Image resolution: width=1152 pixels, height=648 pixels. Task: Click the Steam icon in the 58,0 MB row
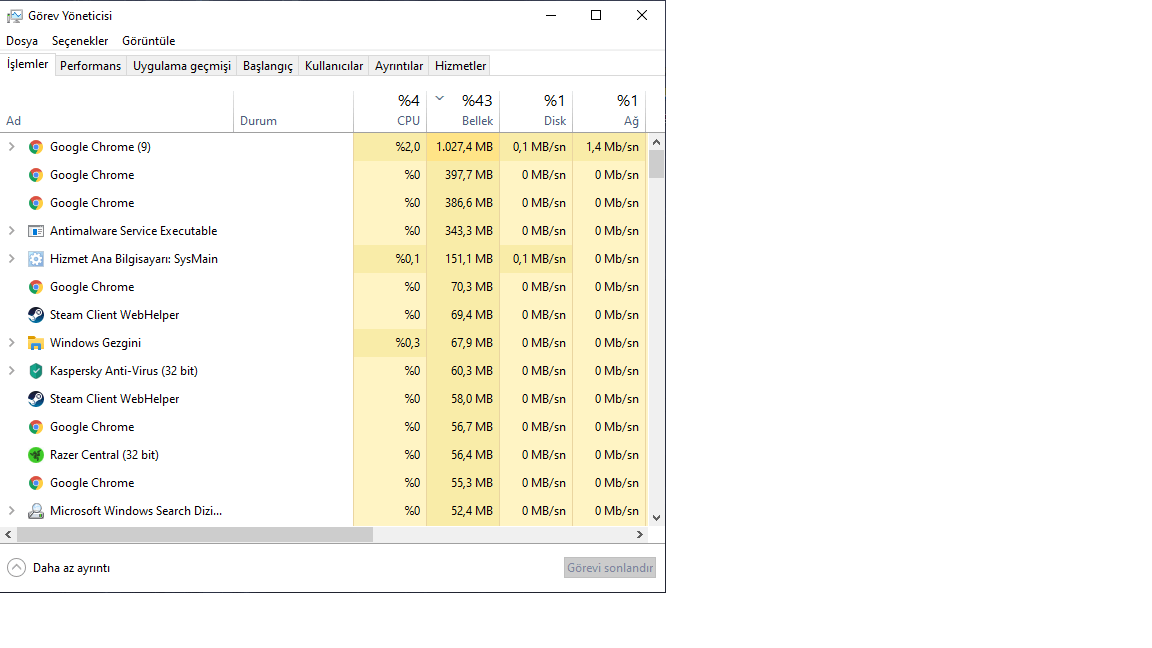(35, 399)
